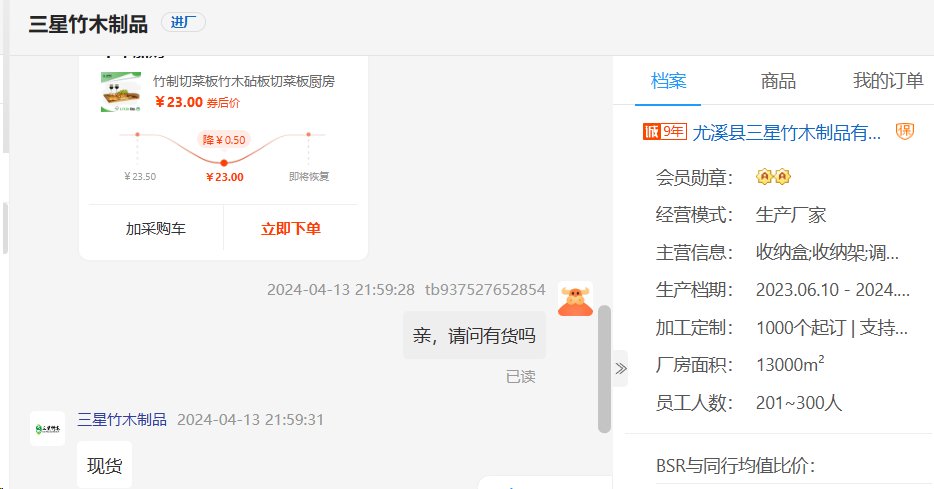Open seller name link 三星竹木制品 in chat

click(x=122, y=419)
